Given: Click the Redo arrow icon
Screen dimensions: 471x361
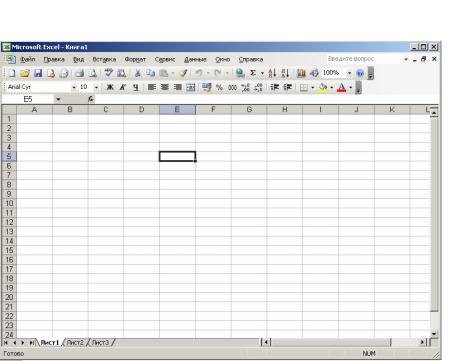Looking at the screenshot, I should (x=218, y=73).
